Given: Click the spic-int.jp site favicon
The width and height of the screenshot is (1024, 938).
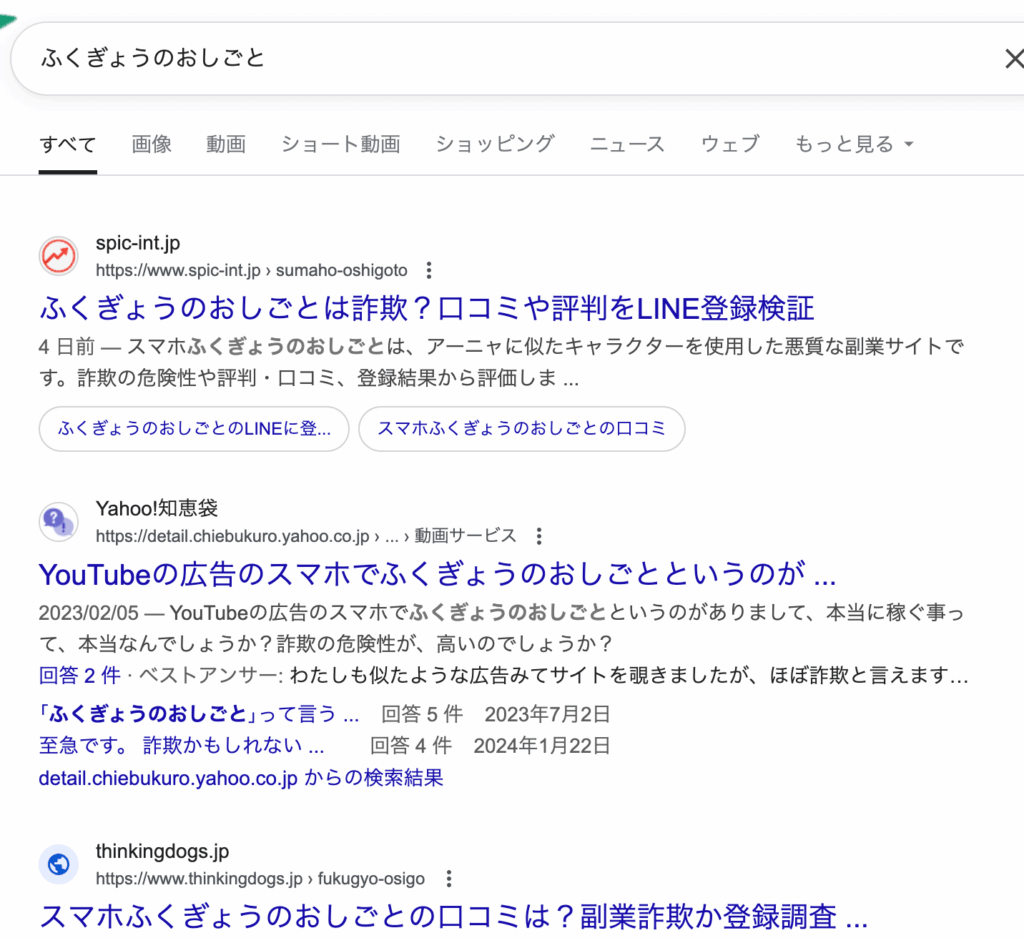Looking at the screenshot, I should 59,256.
